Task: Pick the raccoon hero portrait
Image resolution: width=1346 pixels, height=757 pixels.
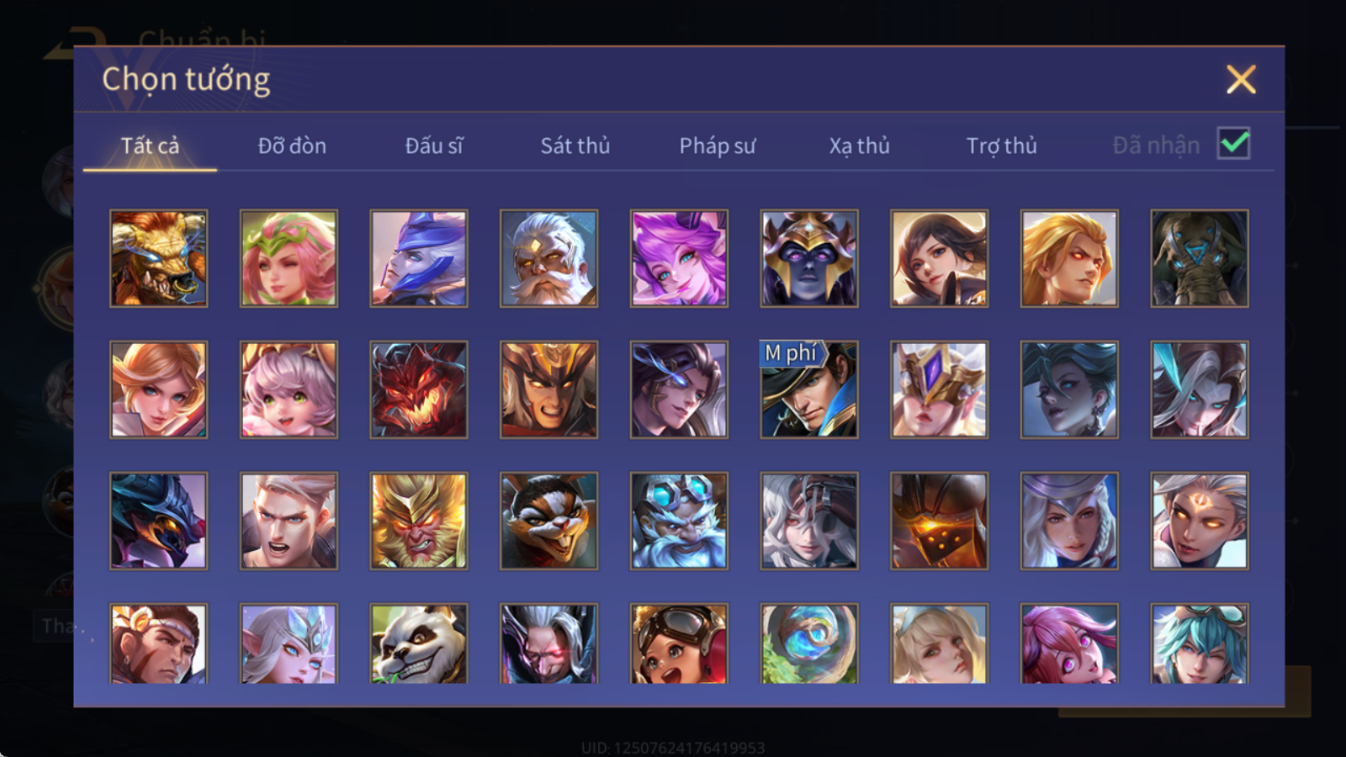Action: point(549,520)
